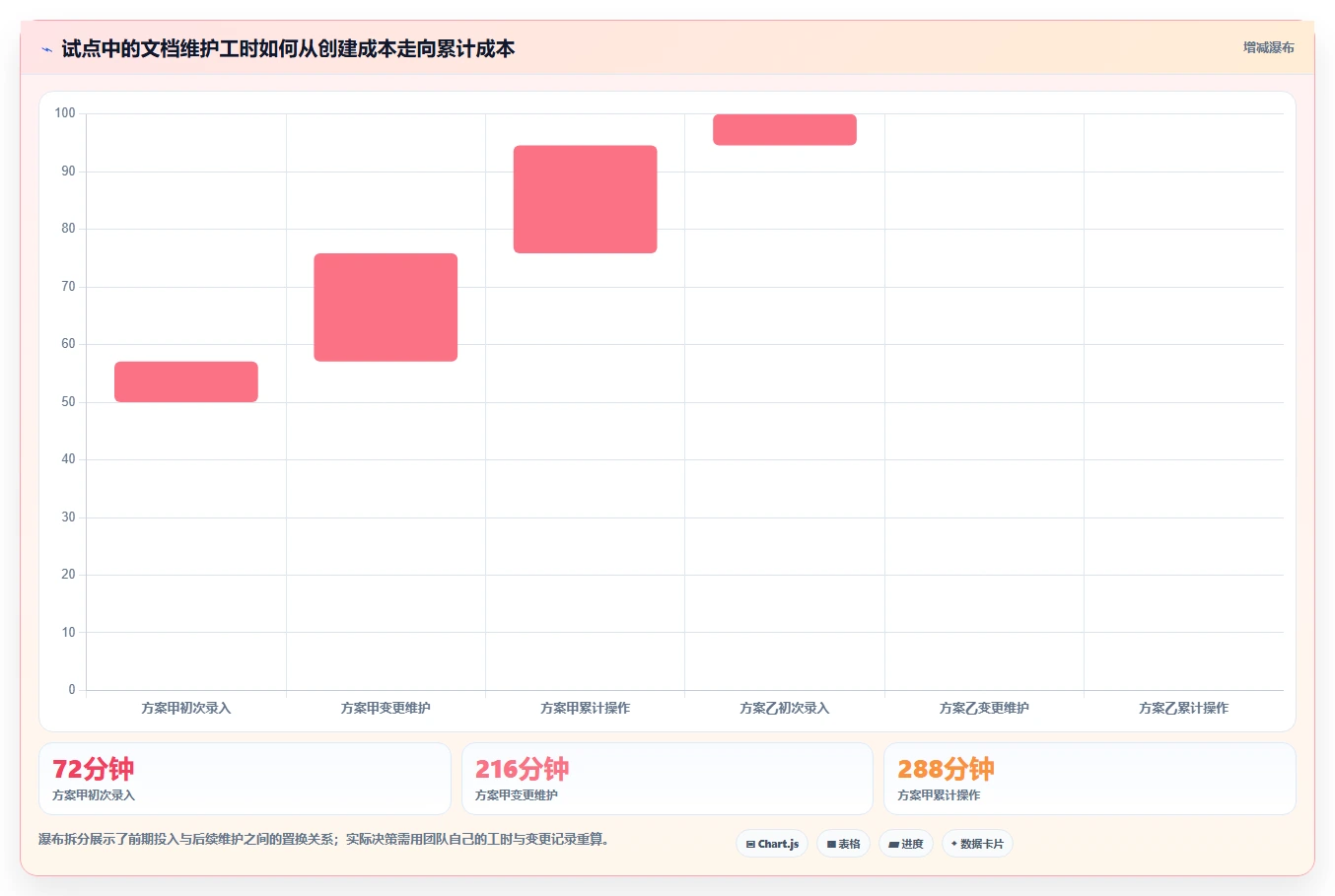This screenshot has width=1335, height=896.
Task: Select the 方案乙初次录入 waterfall bar
Action: (785, 129)
